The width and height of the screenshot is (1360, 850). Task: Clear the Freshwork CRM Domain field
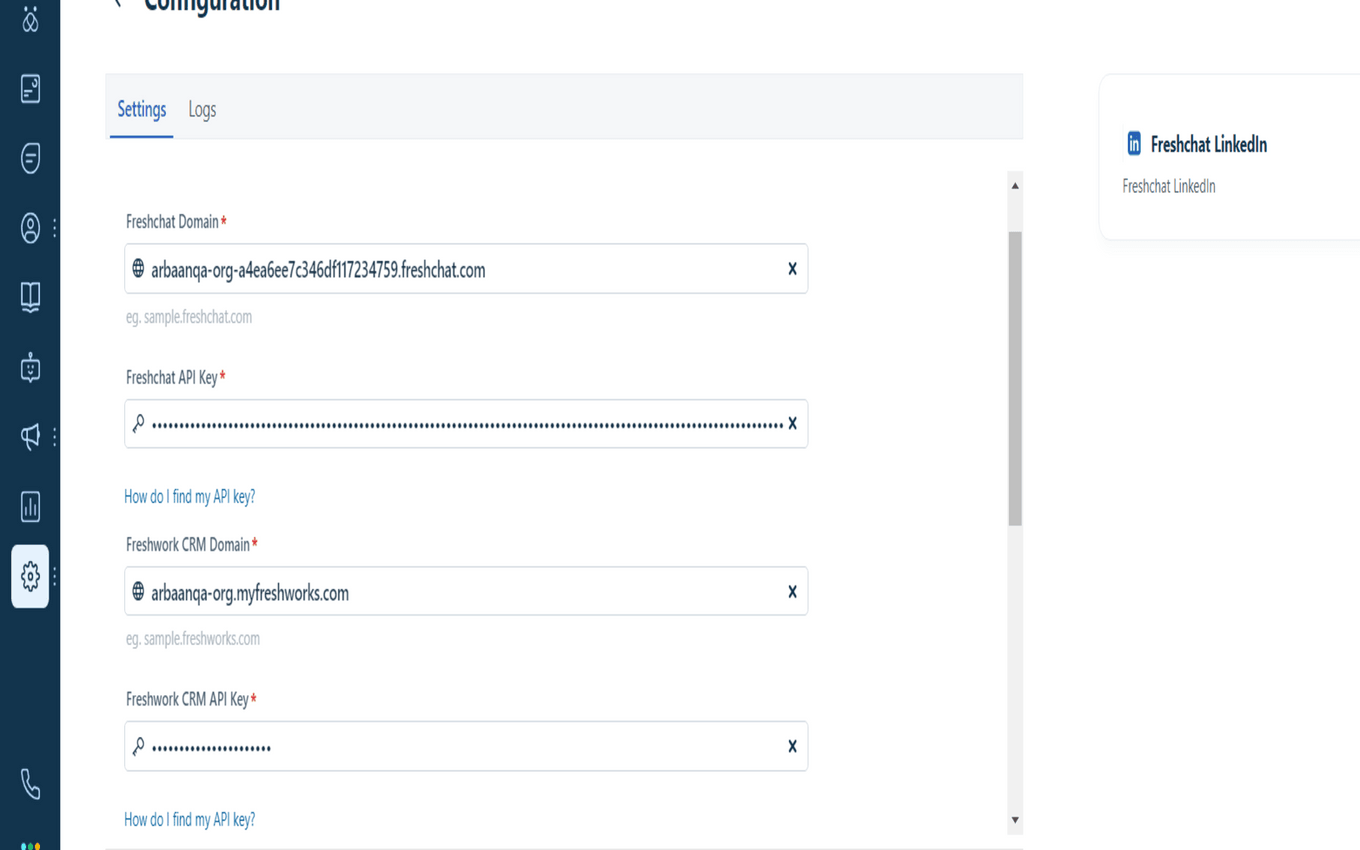point(792,591)
